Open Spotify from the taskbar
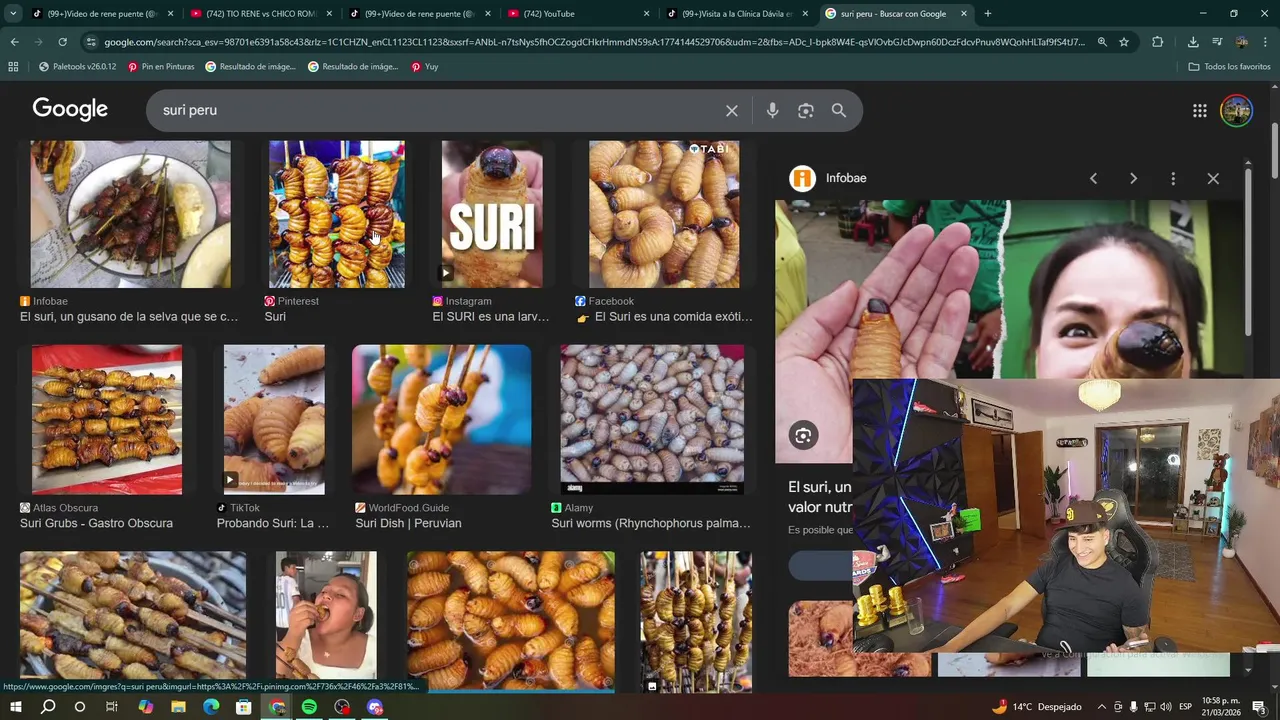The width and height of the screenshot is (1280, 720). tap(309, 707)
